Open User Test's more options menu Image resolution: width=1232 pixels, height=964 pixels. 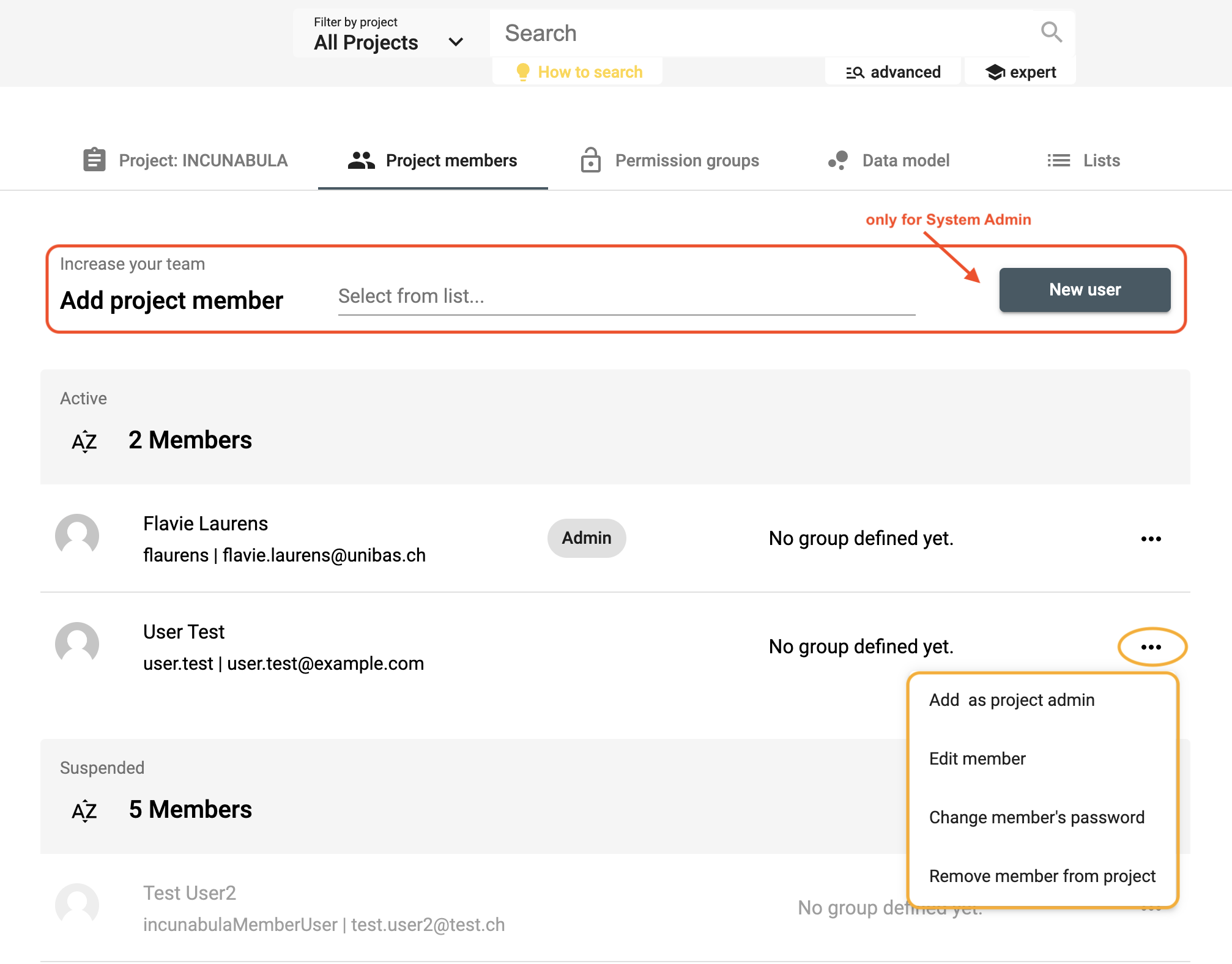click(1151, 647)
